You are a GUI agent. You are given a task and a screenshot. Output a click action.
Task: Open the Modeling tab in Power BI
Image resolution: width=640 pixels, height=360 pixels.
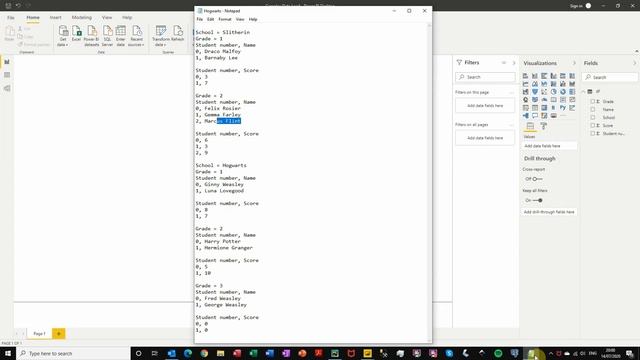coord(82,18)
